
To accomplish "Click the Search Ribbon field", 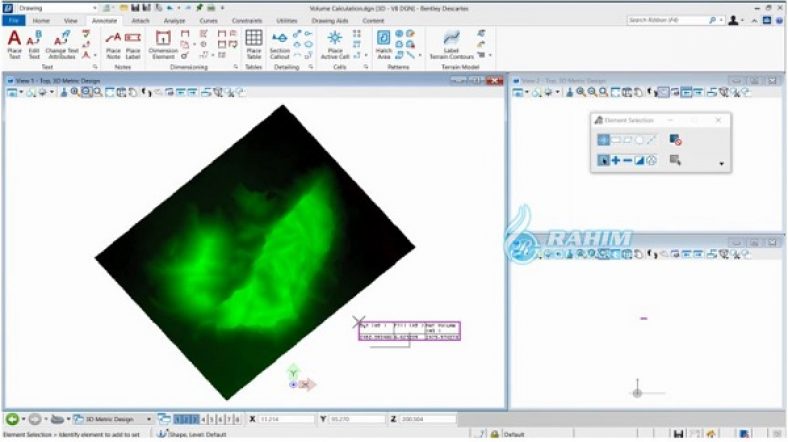I will click(667, 20).
